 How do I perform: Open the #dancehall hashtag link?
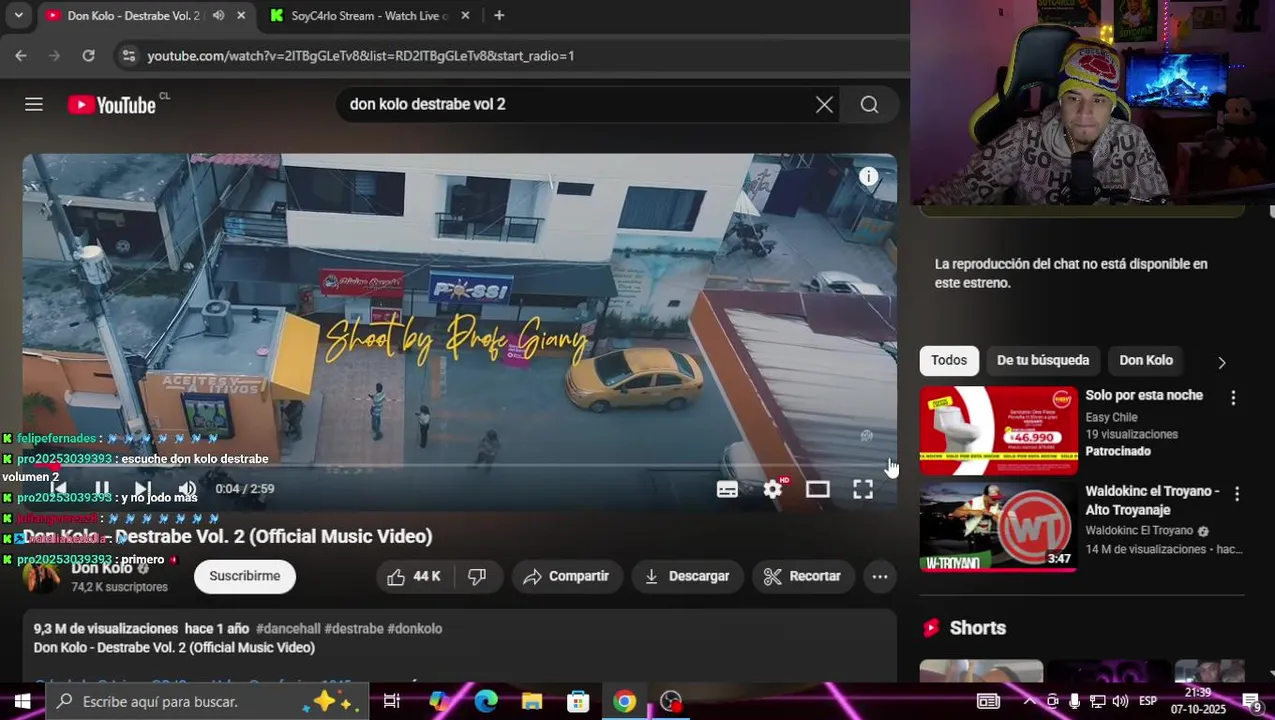click(x=288, y=629)
